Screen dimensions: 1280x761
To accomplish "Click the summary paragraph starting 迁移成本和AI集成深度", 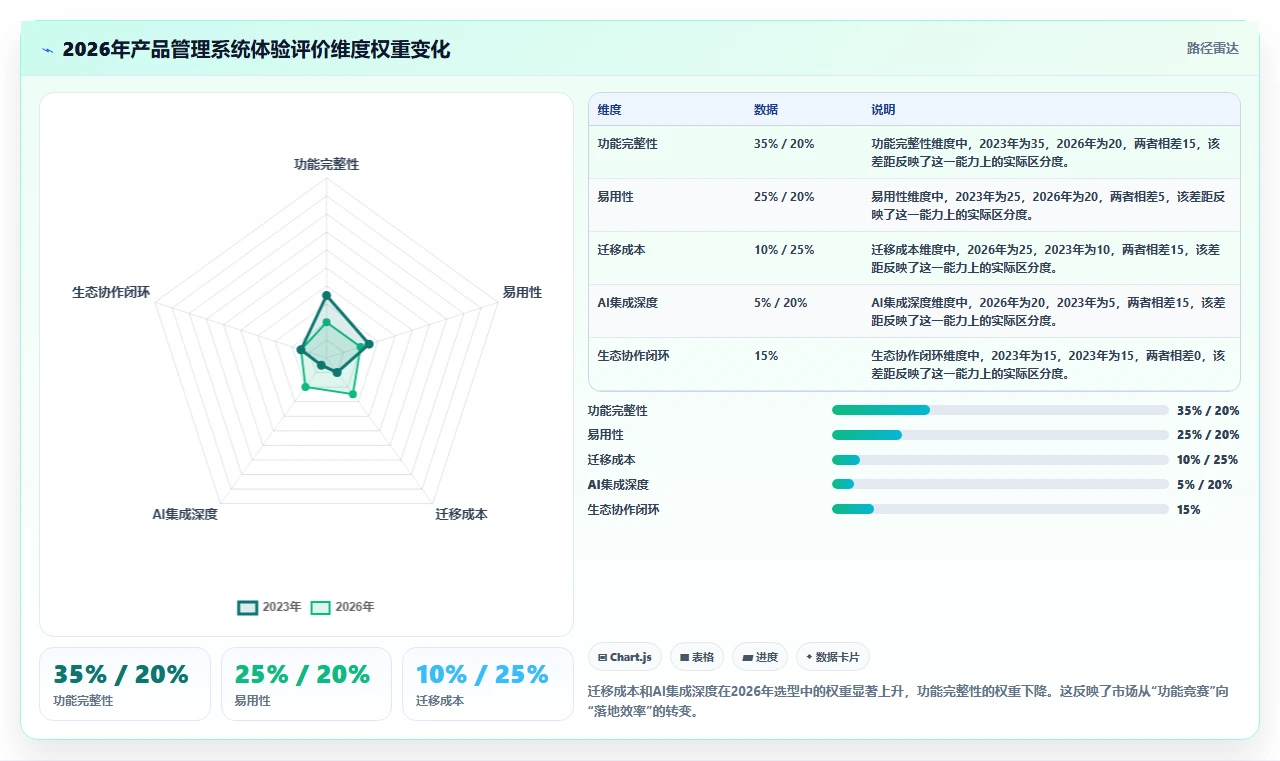I will 908,701.
